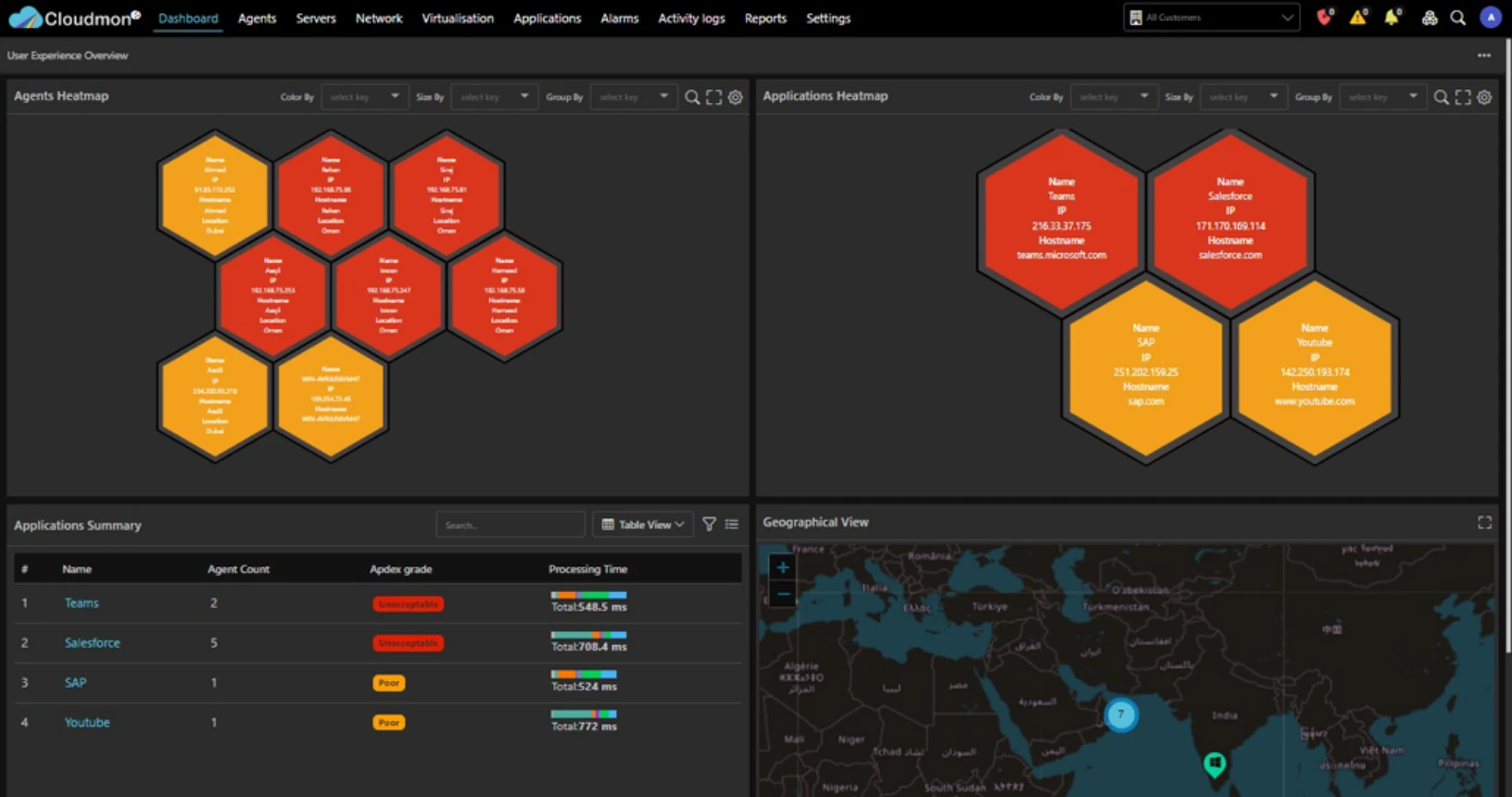Click the list columns icon in Applications Summary
The image size is (1512, 797).
pos(732,525)
